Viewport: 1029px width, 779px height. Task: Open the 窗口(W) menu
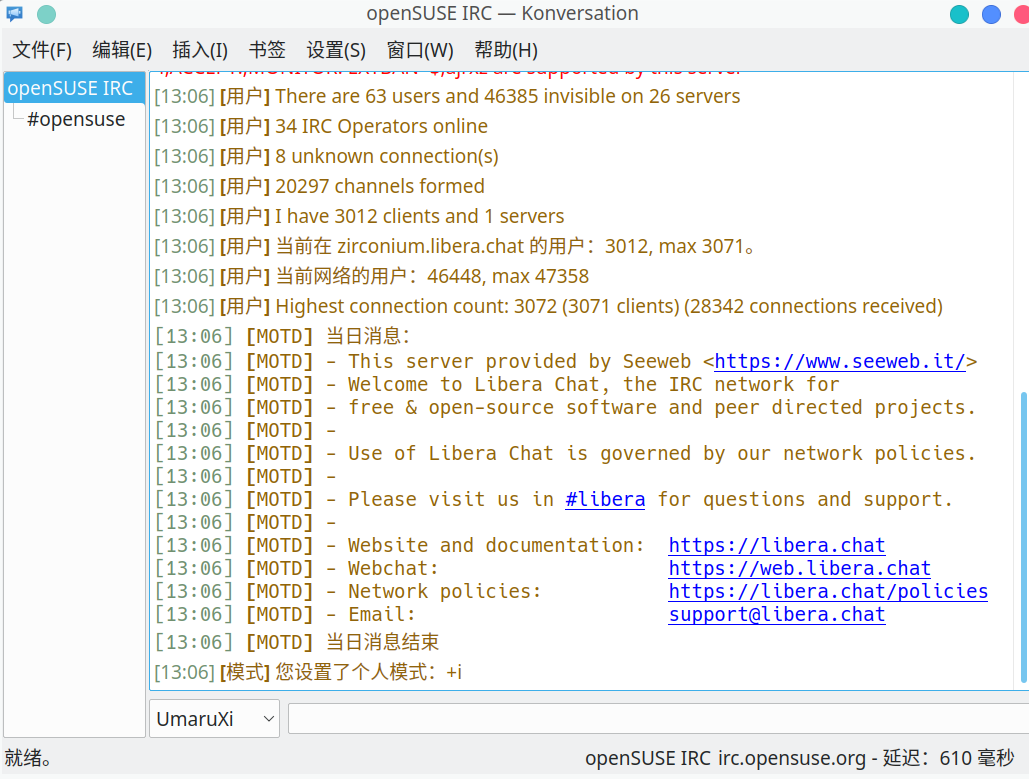(x=420, y=50)
